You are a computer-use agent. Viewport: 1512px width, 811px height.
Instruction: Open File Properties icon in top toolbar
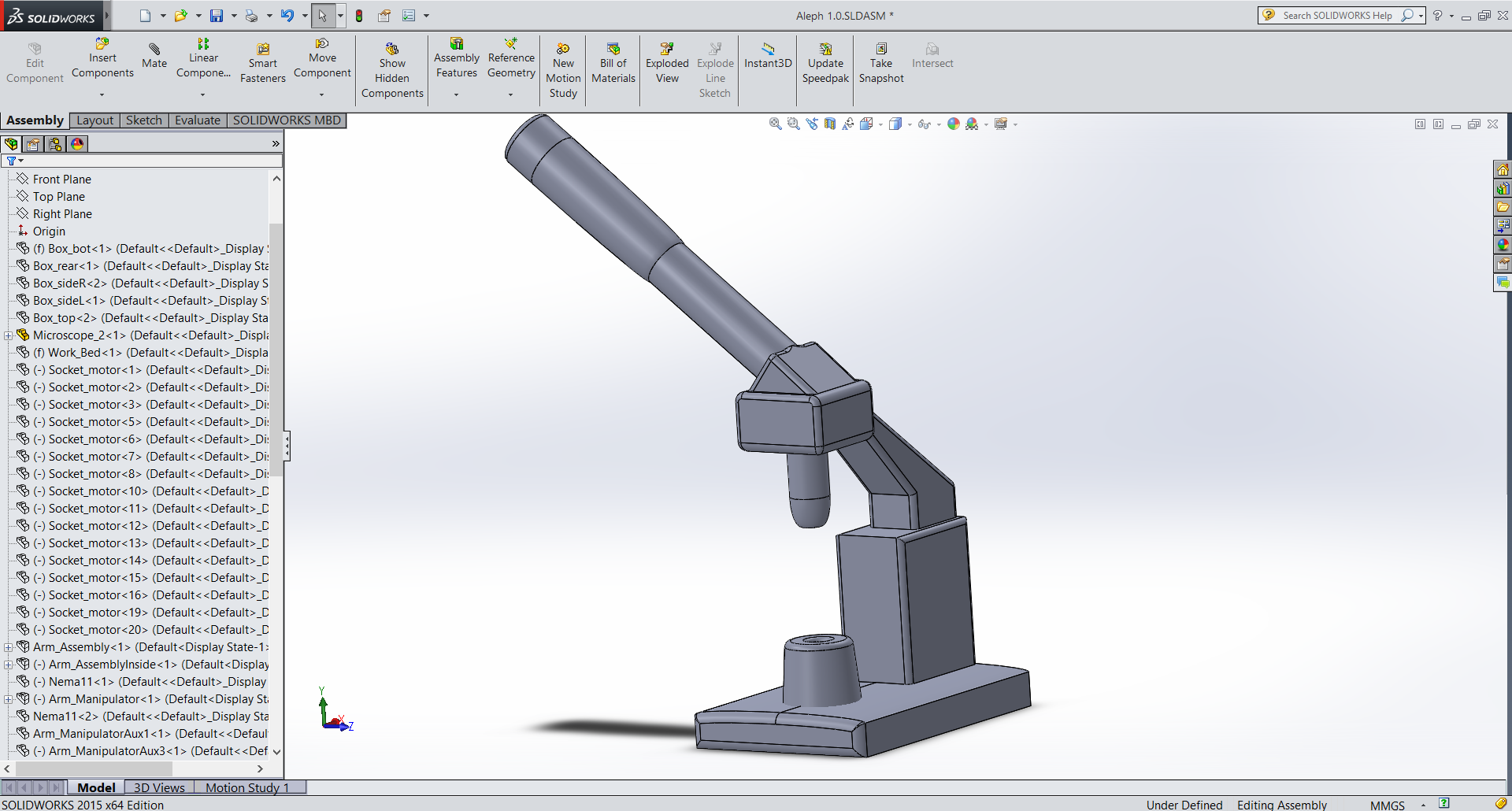tap(384, 16)
